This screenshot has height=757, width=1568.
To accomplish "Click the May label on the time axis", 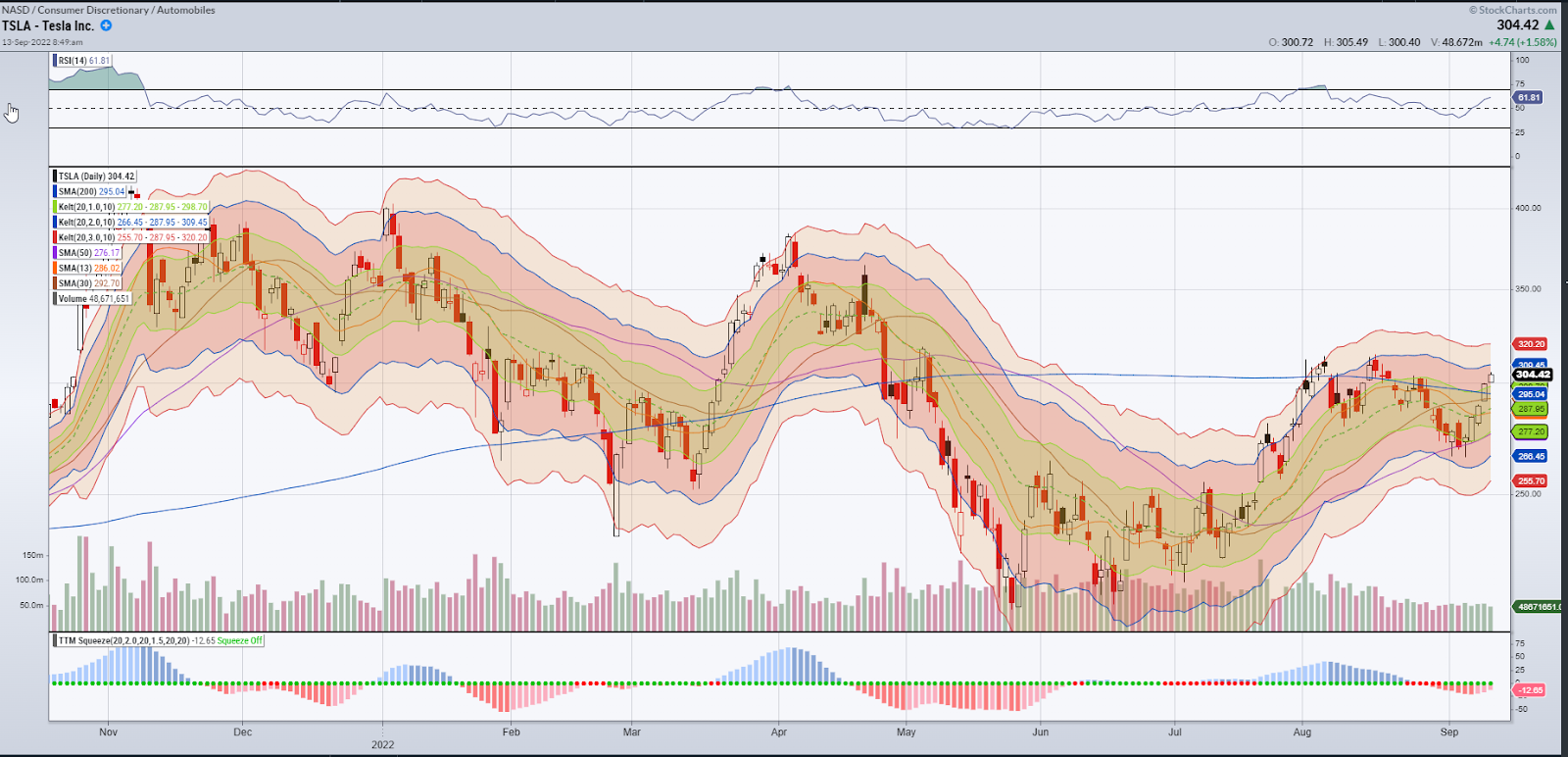I will pyautogui.click(x=906, y=732).
